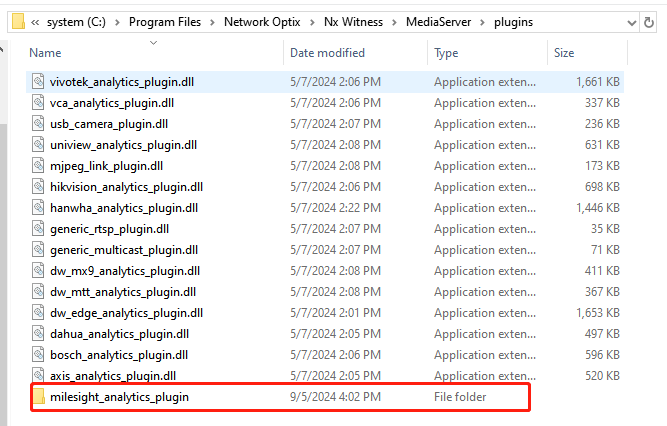The height and width of the screenshot is (426, 667).
Task: Click the milesight_analytics_plugin folder icon
Action: click(39, 397)
